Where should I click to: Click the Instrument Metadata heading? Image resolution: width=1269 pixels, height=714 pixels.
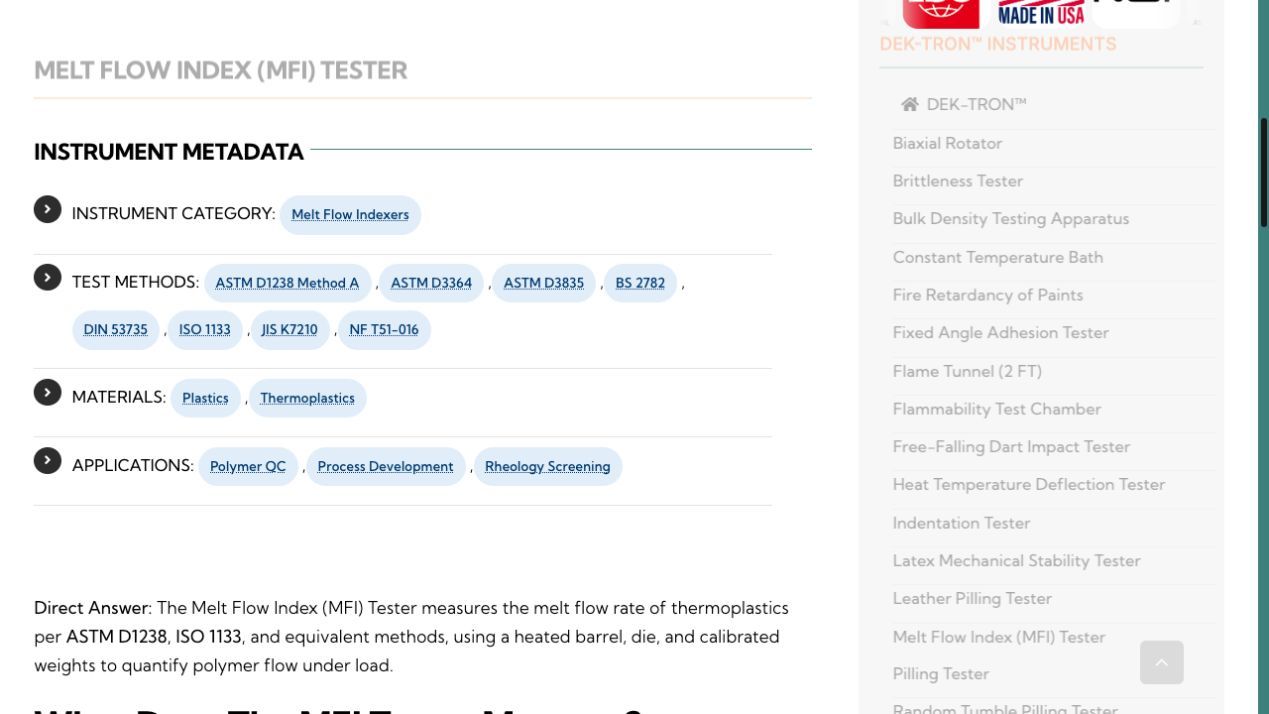(168, 152)
